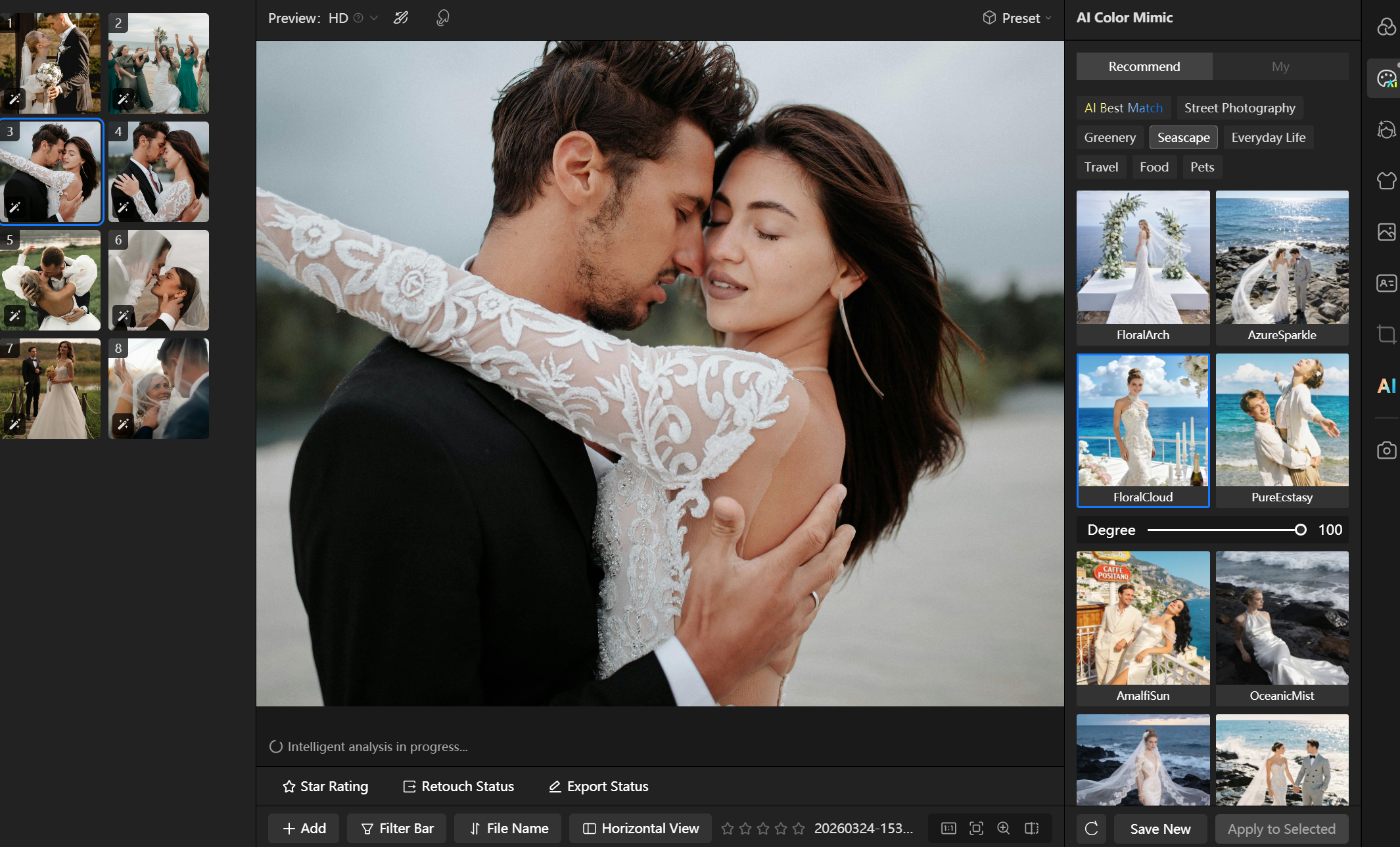Click the zoom-in magnifier icon
This screenshot has width=1400, height=847.
point(1004,829)
